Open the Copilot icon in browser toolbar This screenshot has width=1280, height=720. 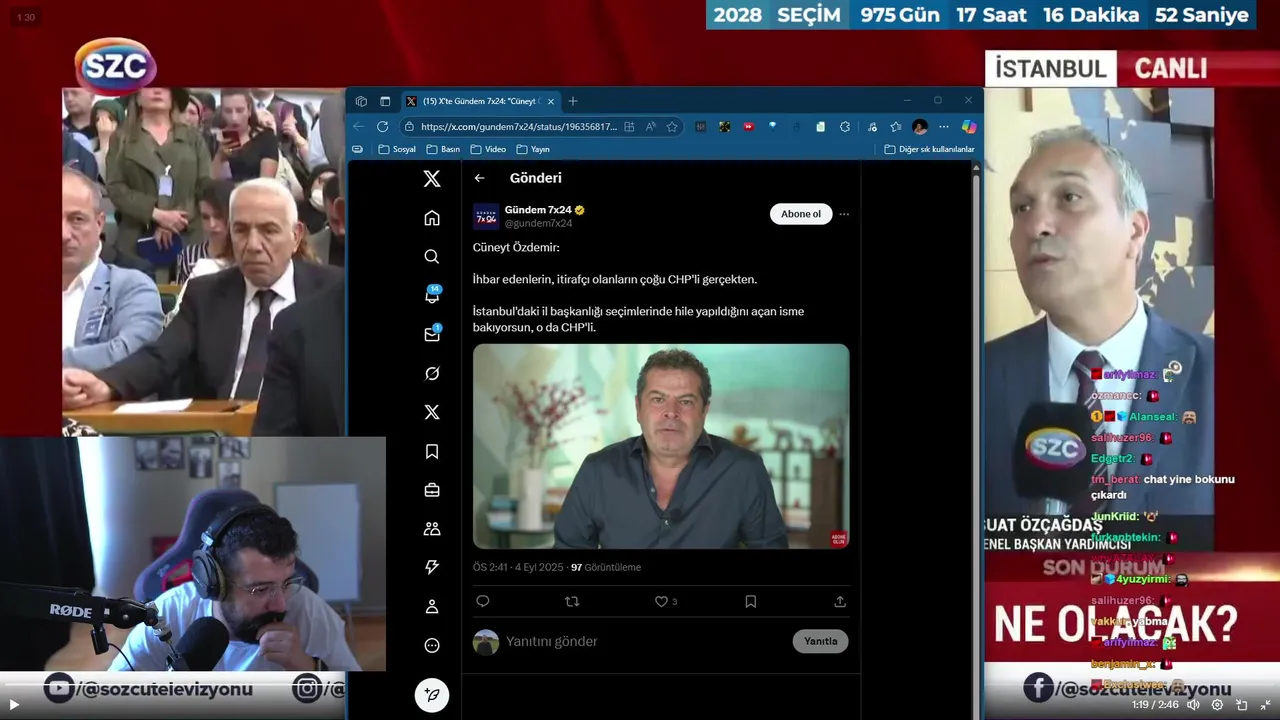click(x=968, y=127)
